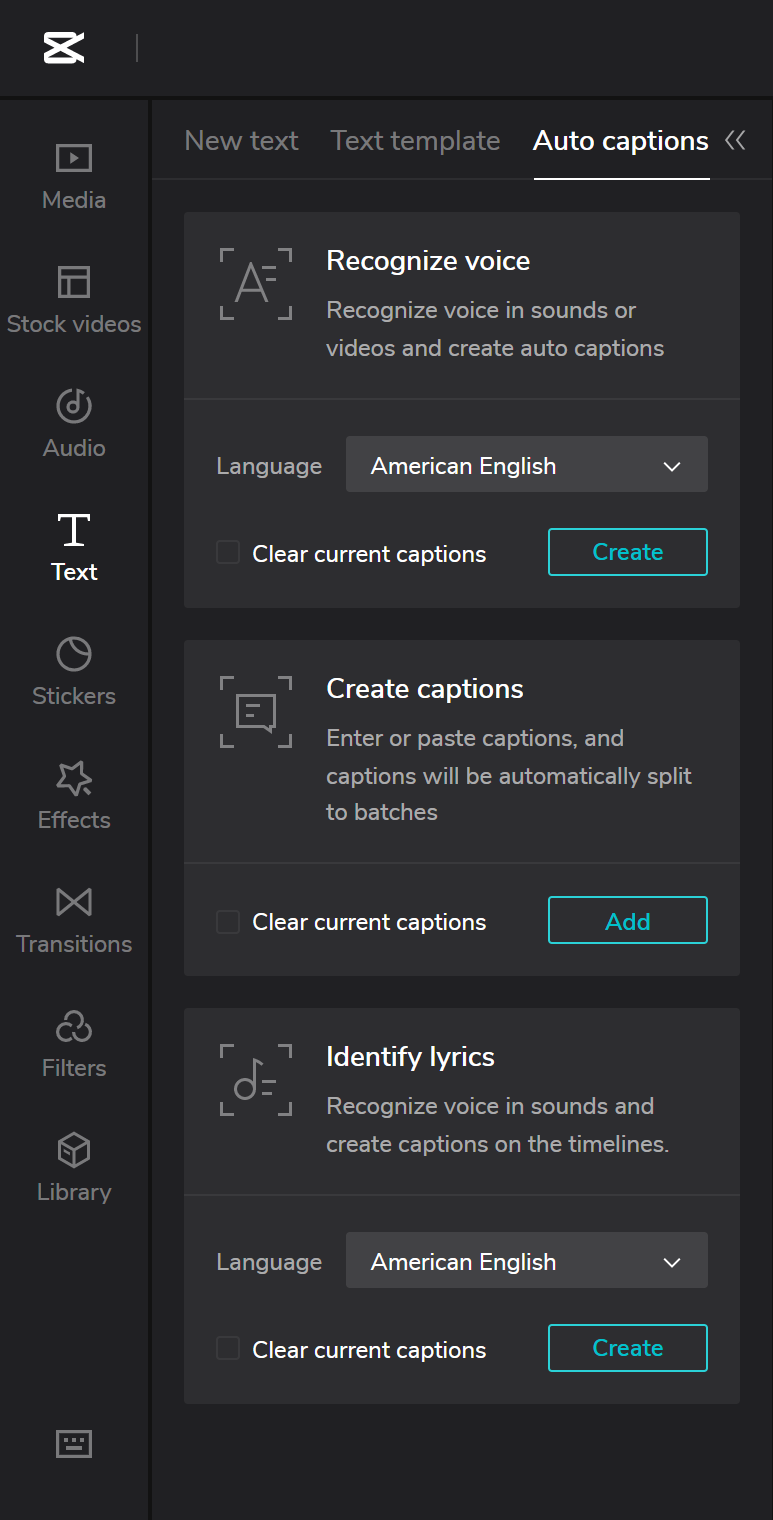773x1520 pixels.
Task: Expand the Identify lyrics Language dropdown
Action: coord(526,1261)
